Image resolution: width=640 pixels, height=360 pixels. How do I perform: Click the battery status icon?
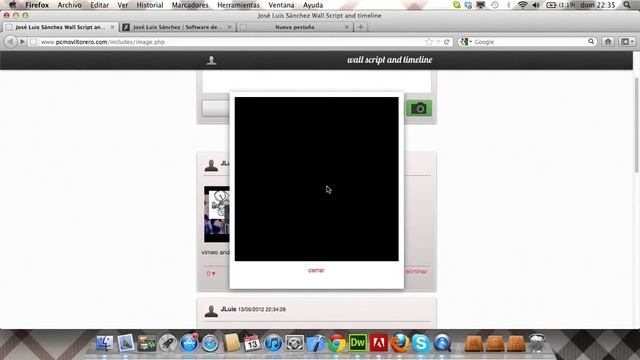(551, 5)
